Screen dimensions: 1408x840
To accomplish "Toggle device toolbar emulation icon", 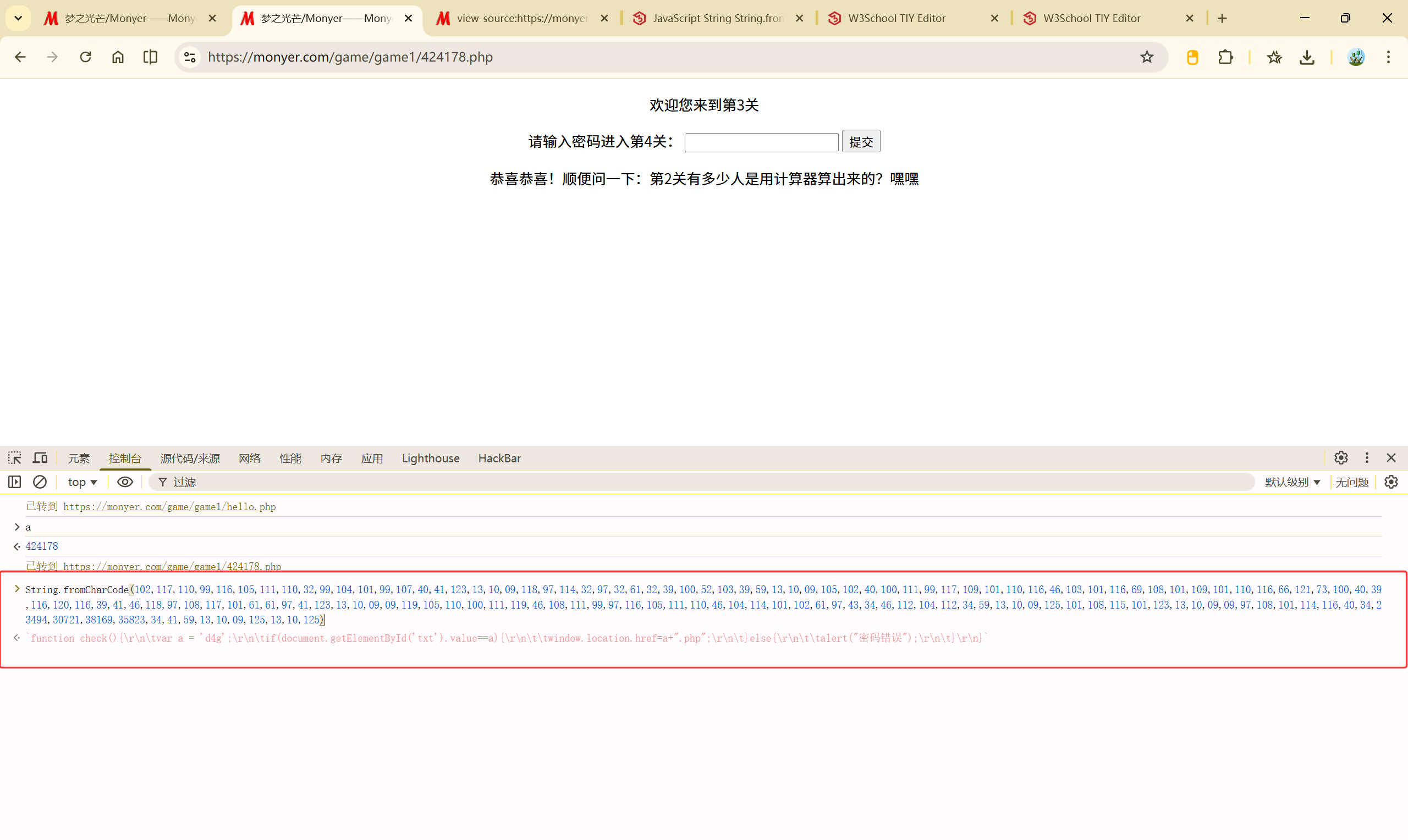I will point(40,458).
